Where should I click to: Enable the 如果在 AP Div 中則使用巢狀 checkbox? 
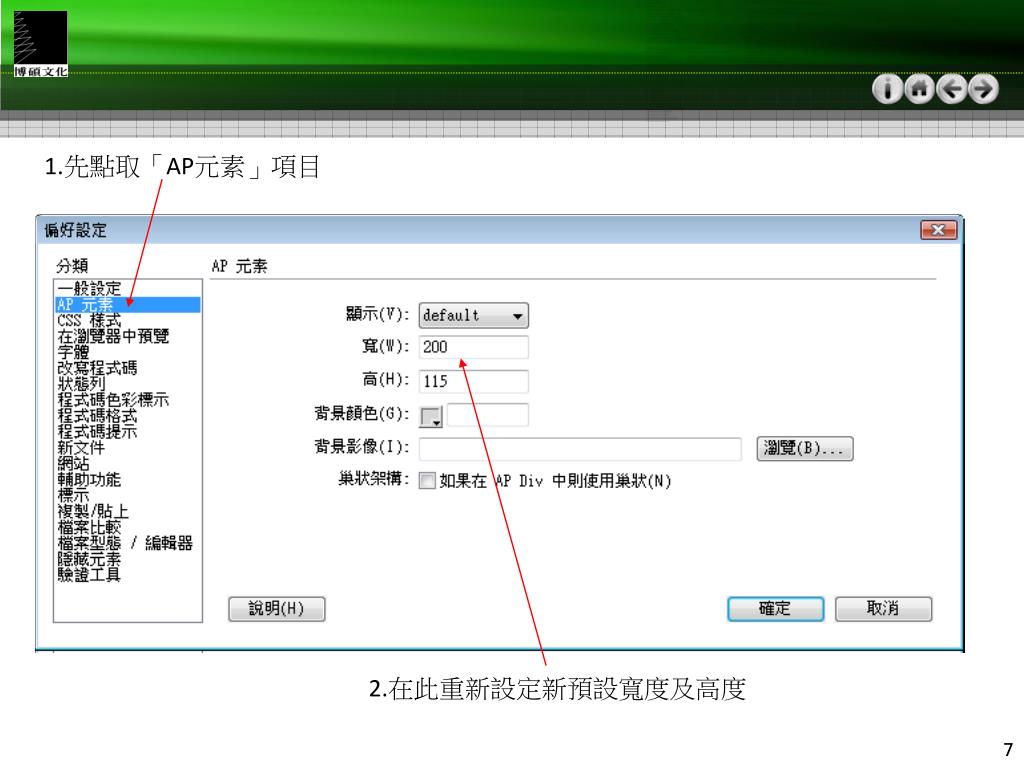[x=427, y=481]
